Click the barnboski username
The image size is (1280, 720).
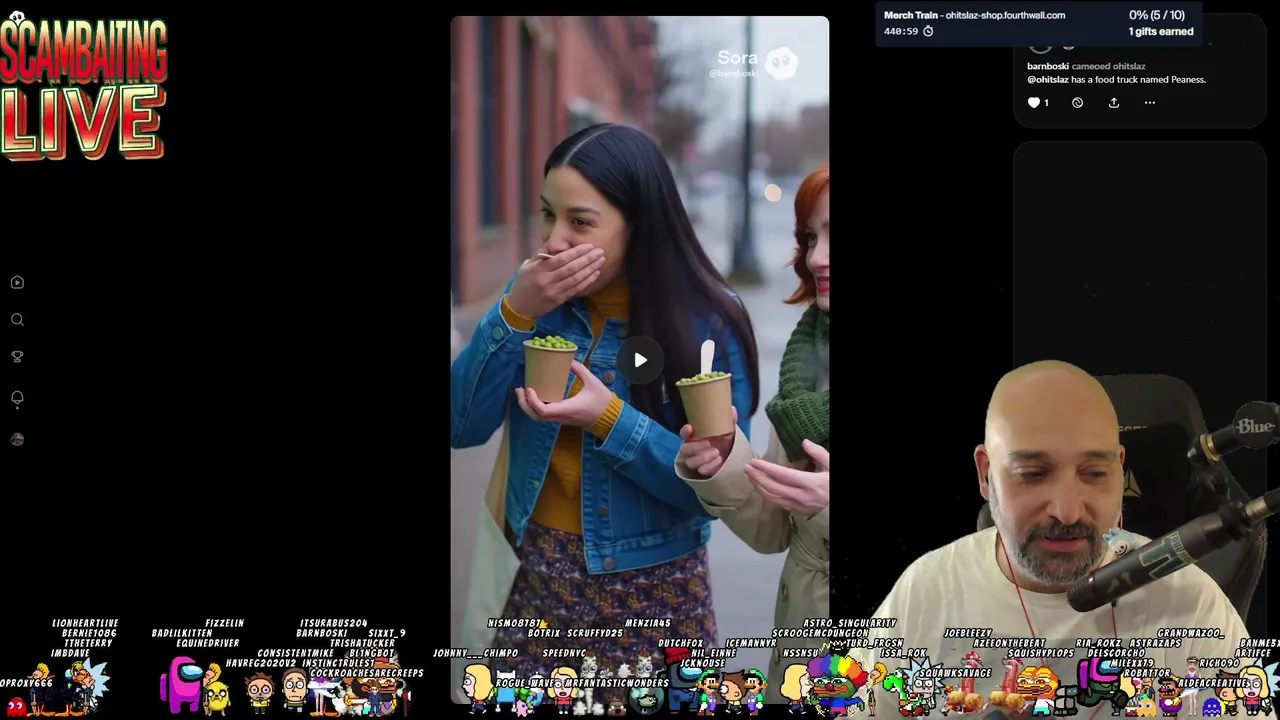coord(1047,66)
